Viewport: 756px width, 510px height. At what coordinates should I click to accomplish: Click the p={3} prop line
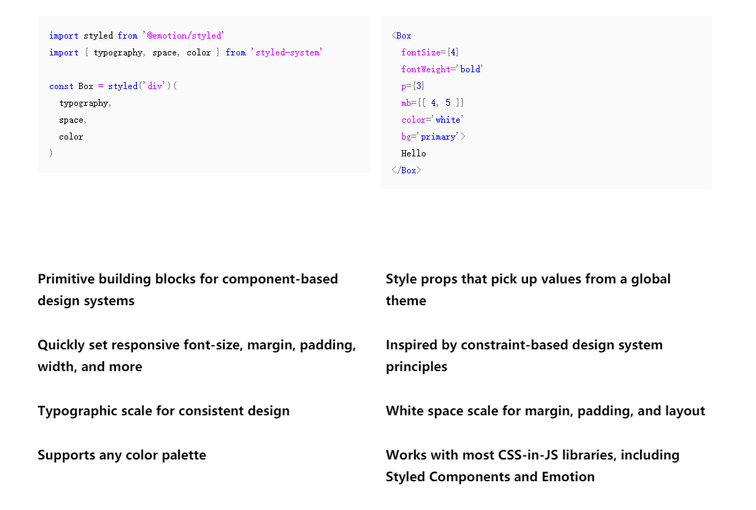pos(413,87)
